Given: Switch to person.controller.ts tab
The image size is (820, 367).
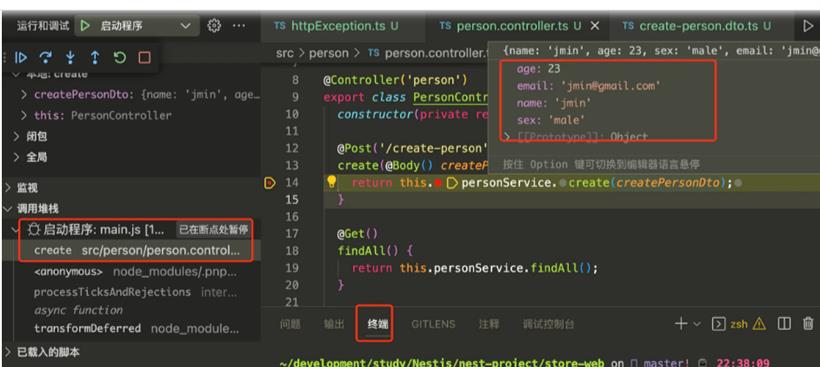Looking at the screenshot, I should click(510, 26).
